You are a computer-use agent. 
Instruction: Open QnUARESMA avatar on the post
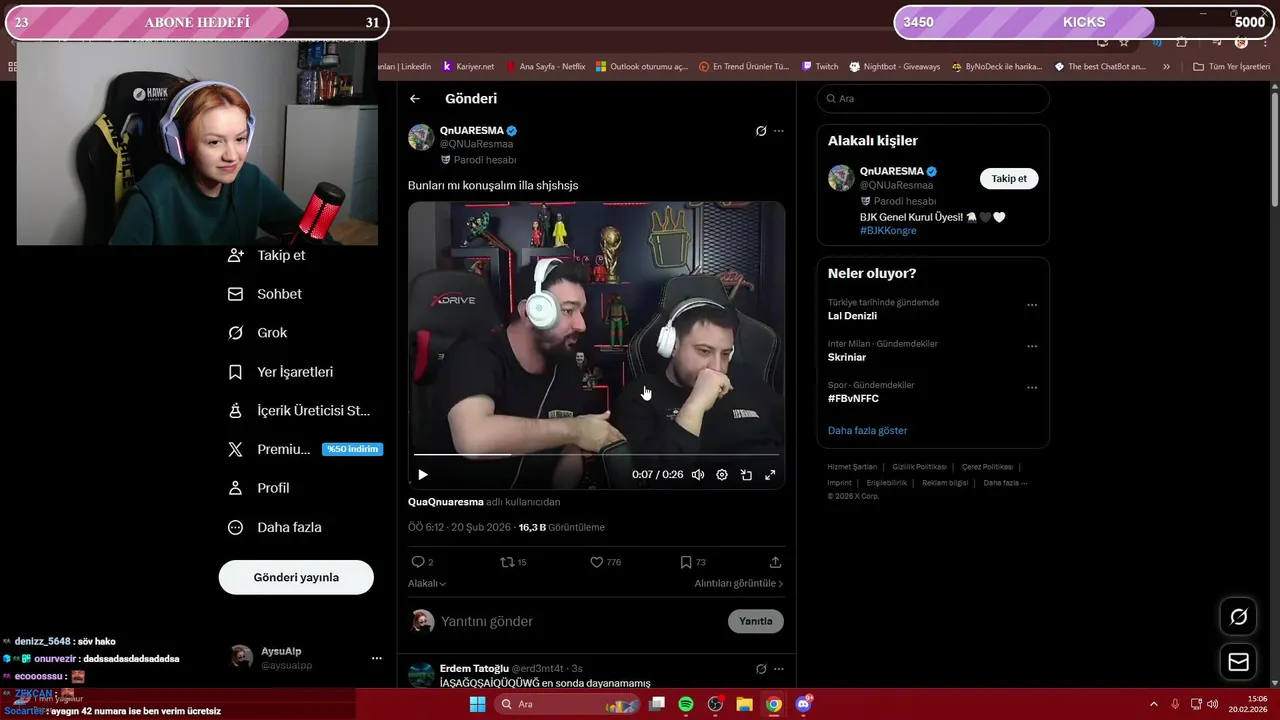click(421, 137)
